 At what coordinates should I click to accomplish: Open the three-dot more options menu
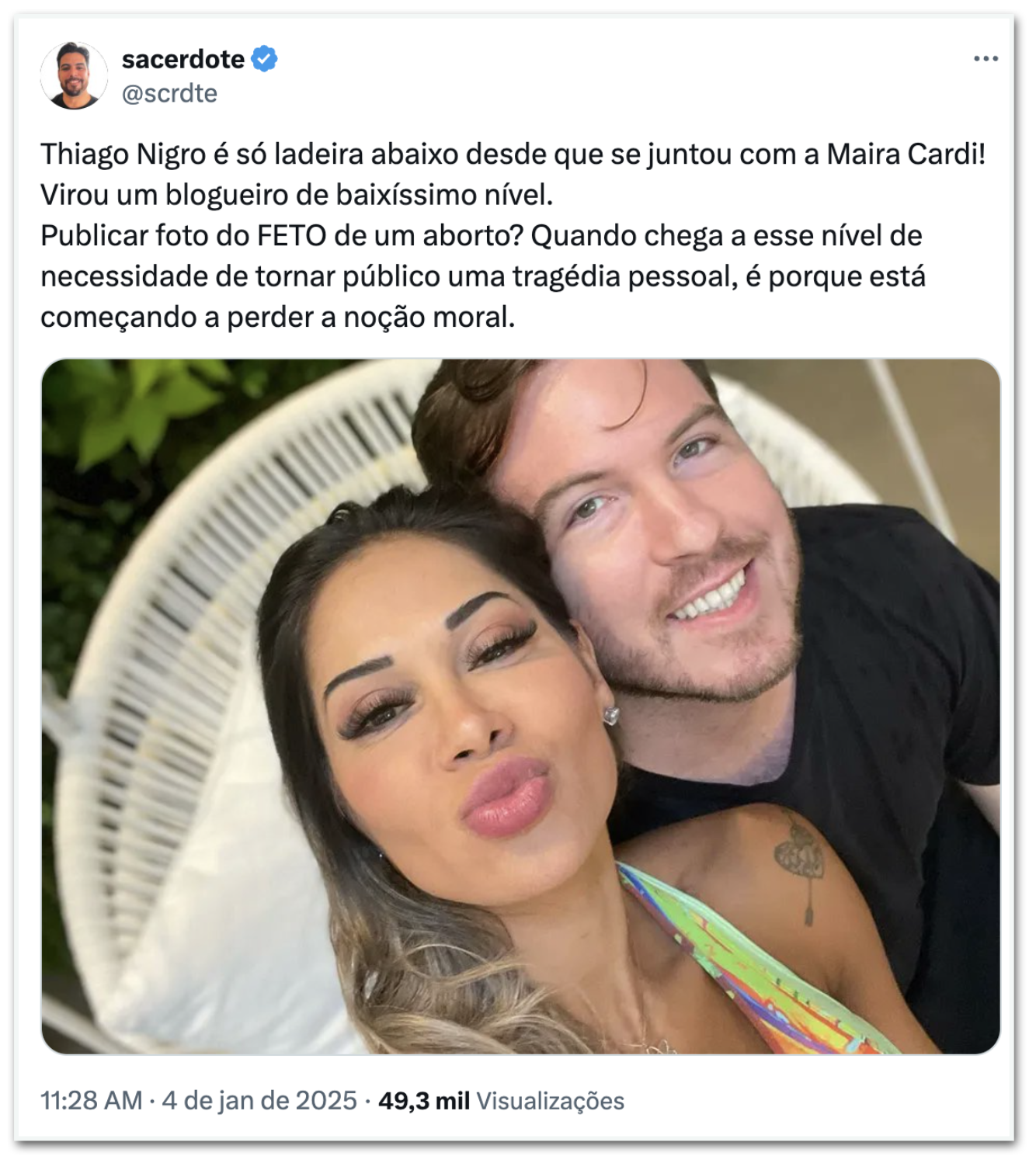986,59
